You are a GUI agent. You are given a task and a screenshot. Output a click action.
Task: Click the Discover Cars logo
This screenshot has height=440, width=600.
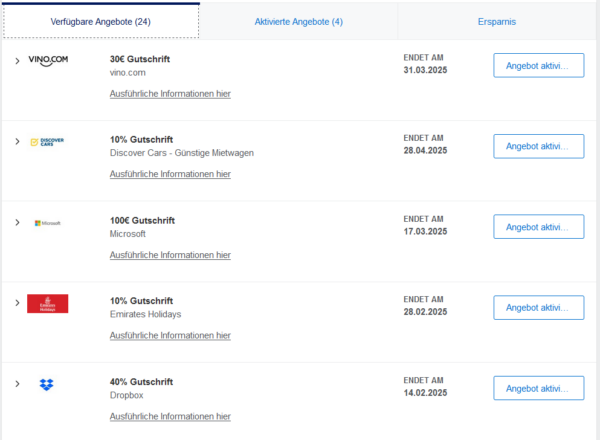pyautogui.click(x=47, y=142)
